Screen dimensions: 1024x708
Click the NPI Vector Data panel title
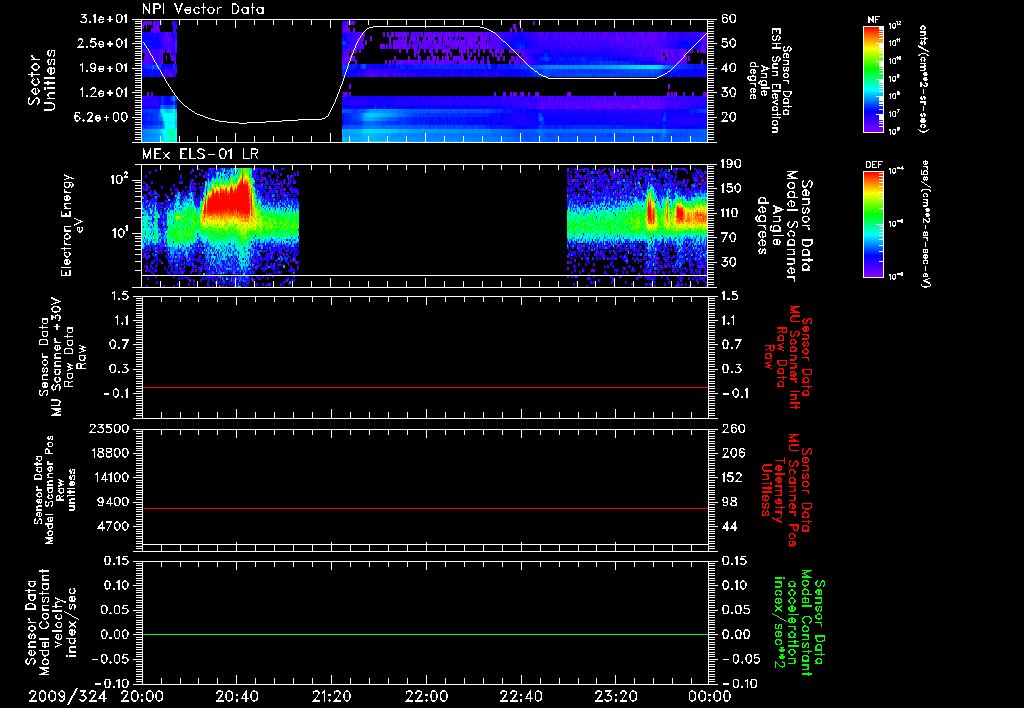(203, 9)
